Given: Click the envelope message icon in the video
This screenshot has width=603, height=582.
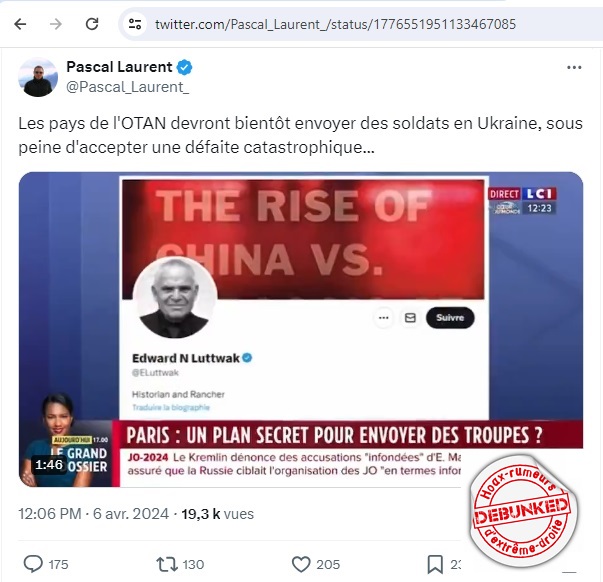Looking at the screenshot, I should tap(410, 318).
